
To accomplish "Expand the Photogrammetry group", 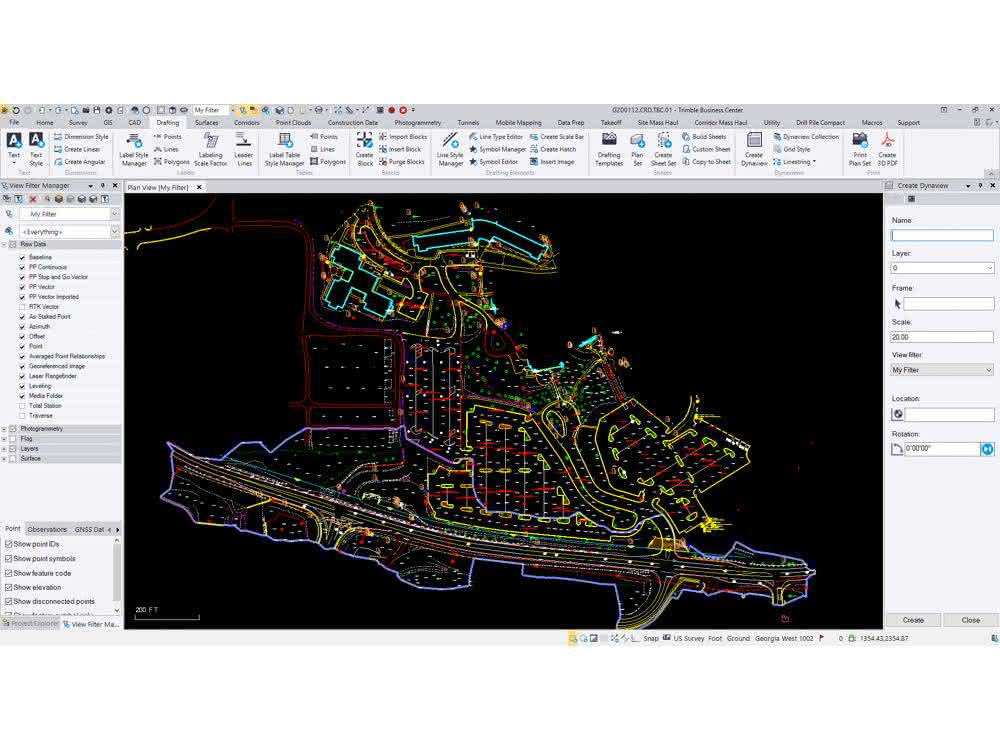I will click(x=4, y=429).
